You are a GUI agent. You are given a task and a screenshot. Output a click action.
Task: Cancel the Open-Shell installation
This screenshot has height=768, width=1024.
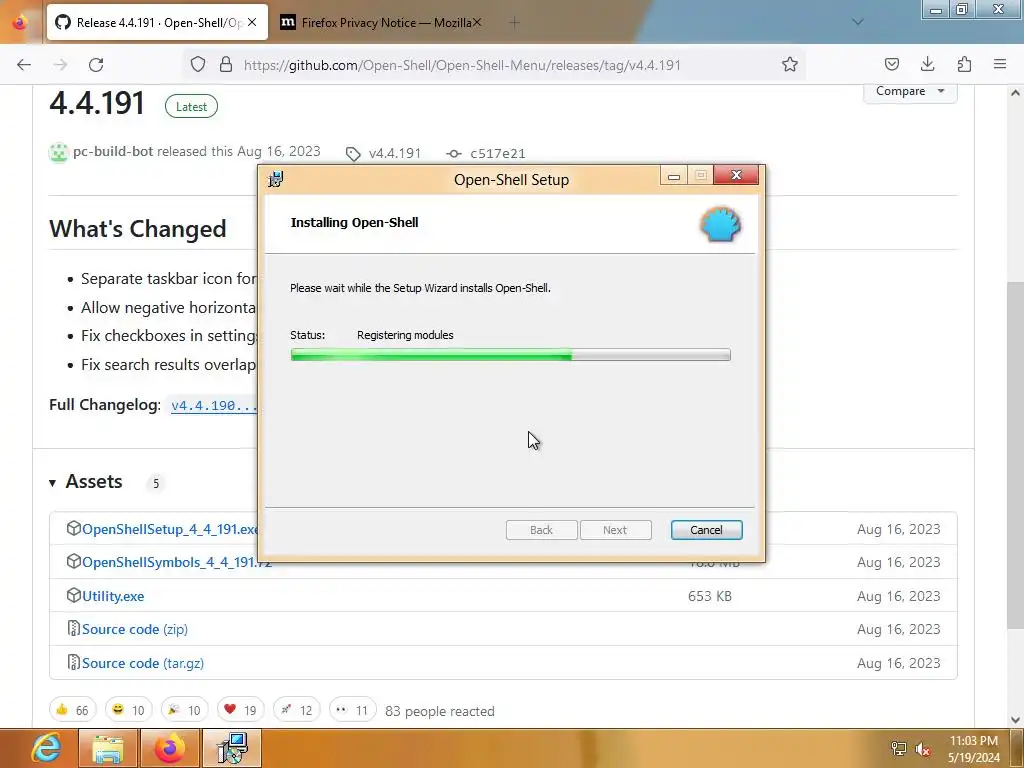[x=707, y=530]
